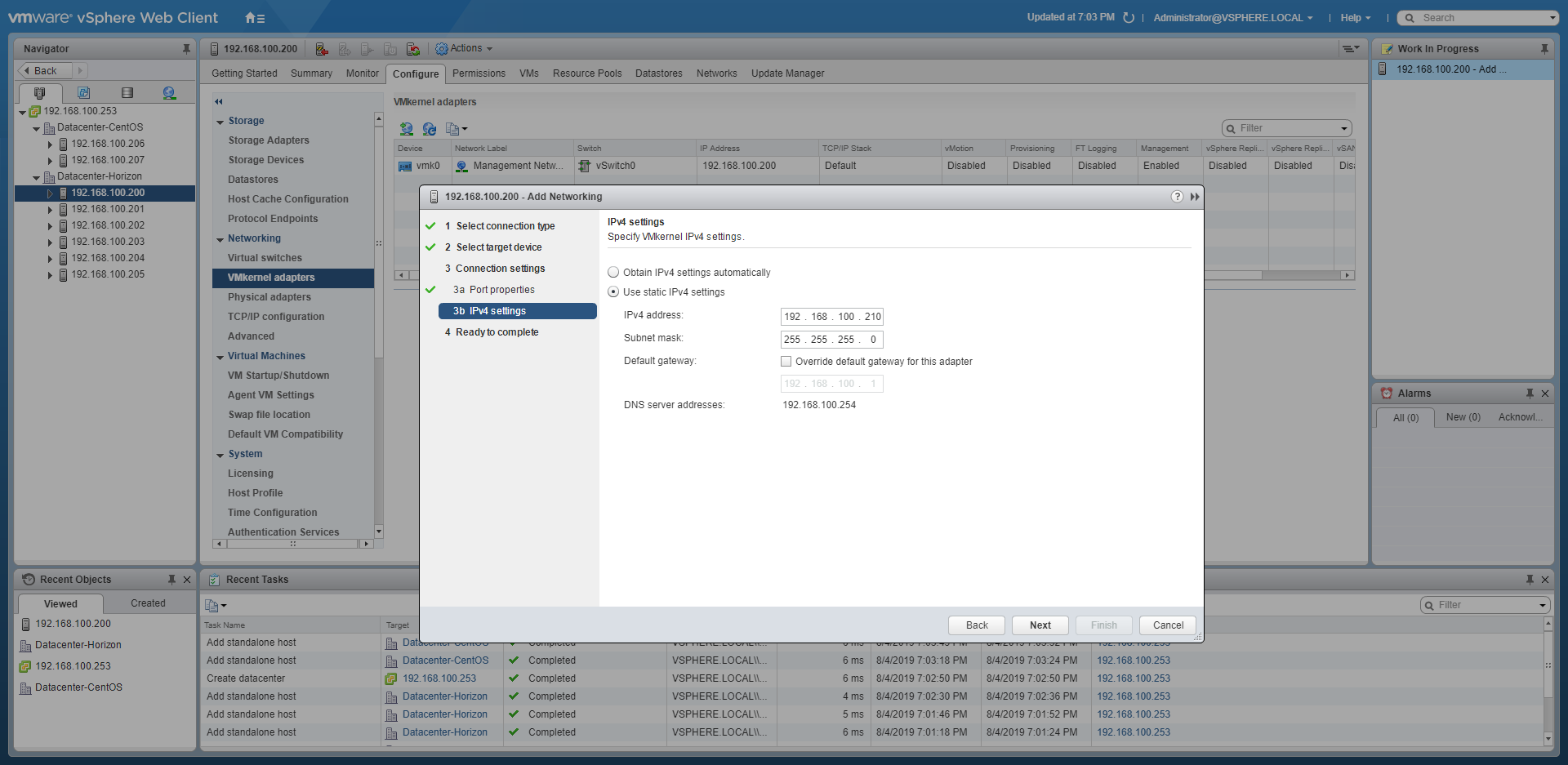Open the vSphere home menu icon
The height and width of the screenshot is (765, 1568).
click(254, 18)
